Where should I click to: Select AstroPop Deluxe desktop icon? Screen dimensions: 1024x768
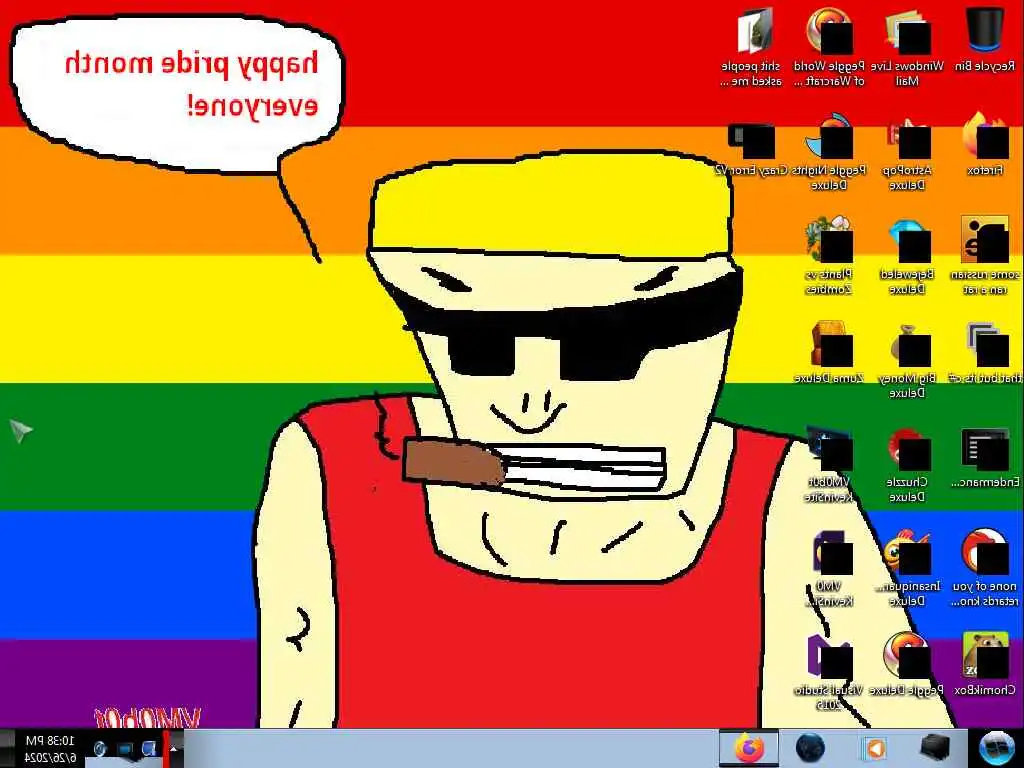907,152
